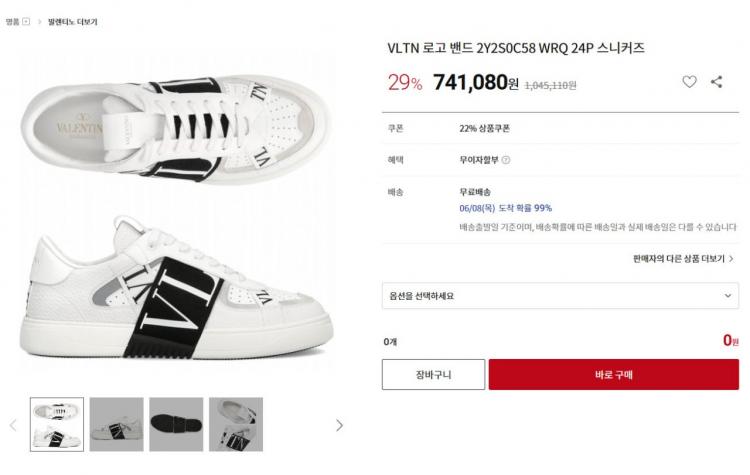The height and width of the screenshot is (475, 750).
Task: Click the 명품 breadcrumb box icon
Action: [26, 22]
